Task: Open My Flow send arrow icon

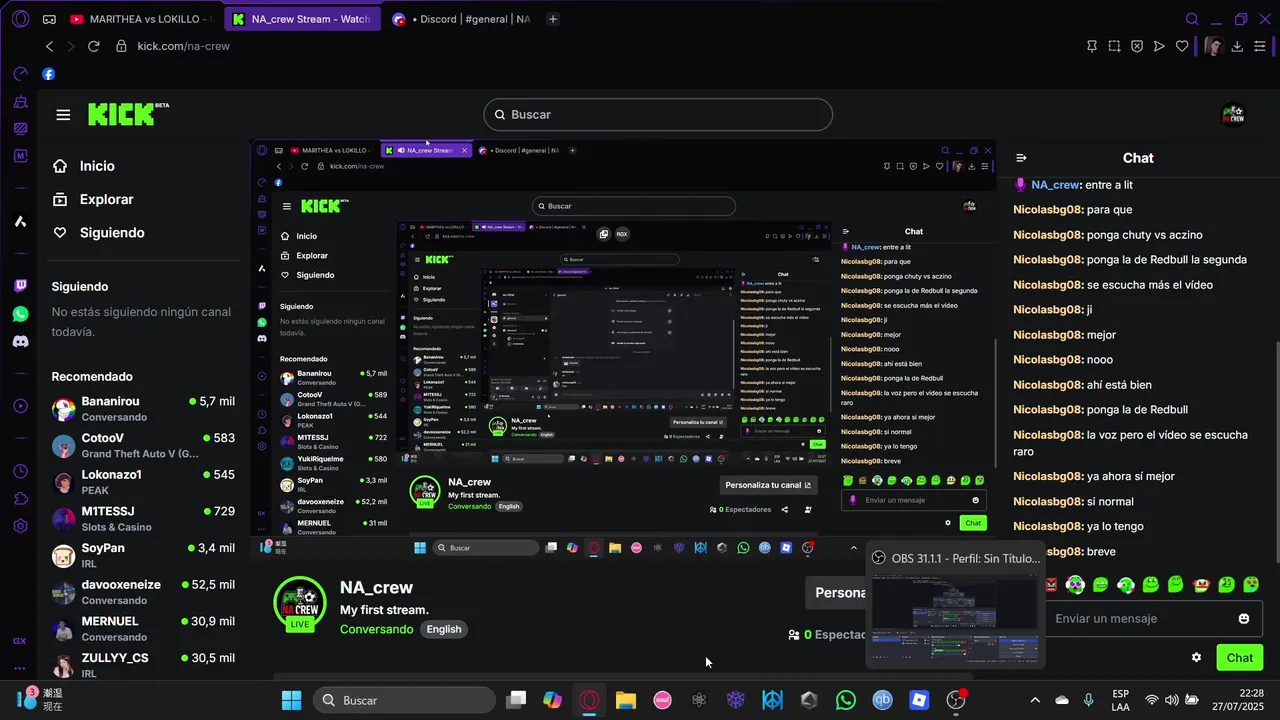Action: click(x=1159, y=46)
